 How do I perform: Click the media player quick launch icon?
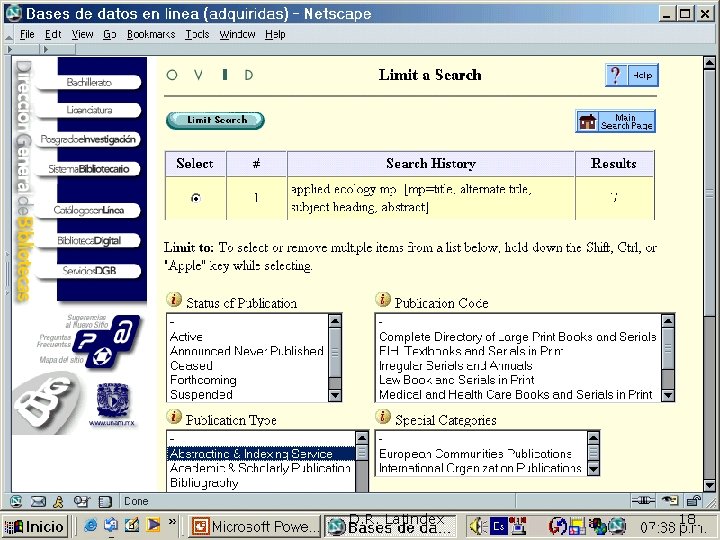[153, 524]
